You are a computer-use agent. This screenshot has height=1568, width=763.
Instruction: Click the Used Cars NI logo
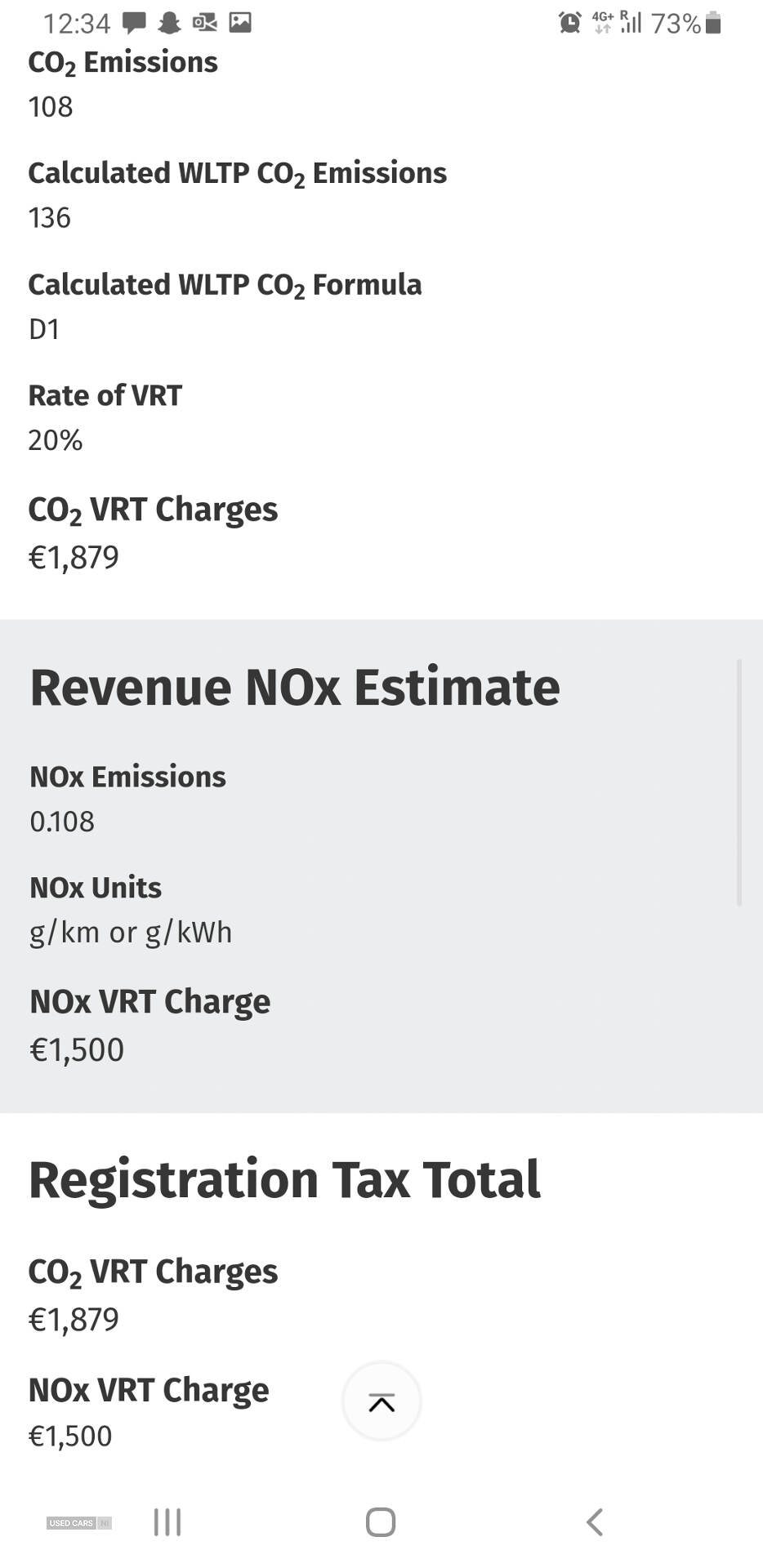point(79,1522)
